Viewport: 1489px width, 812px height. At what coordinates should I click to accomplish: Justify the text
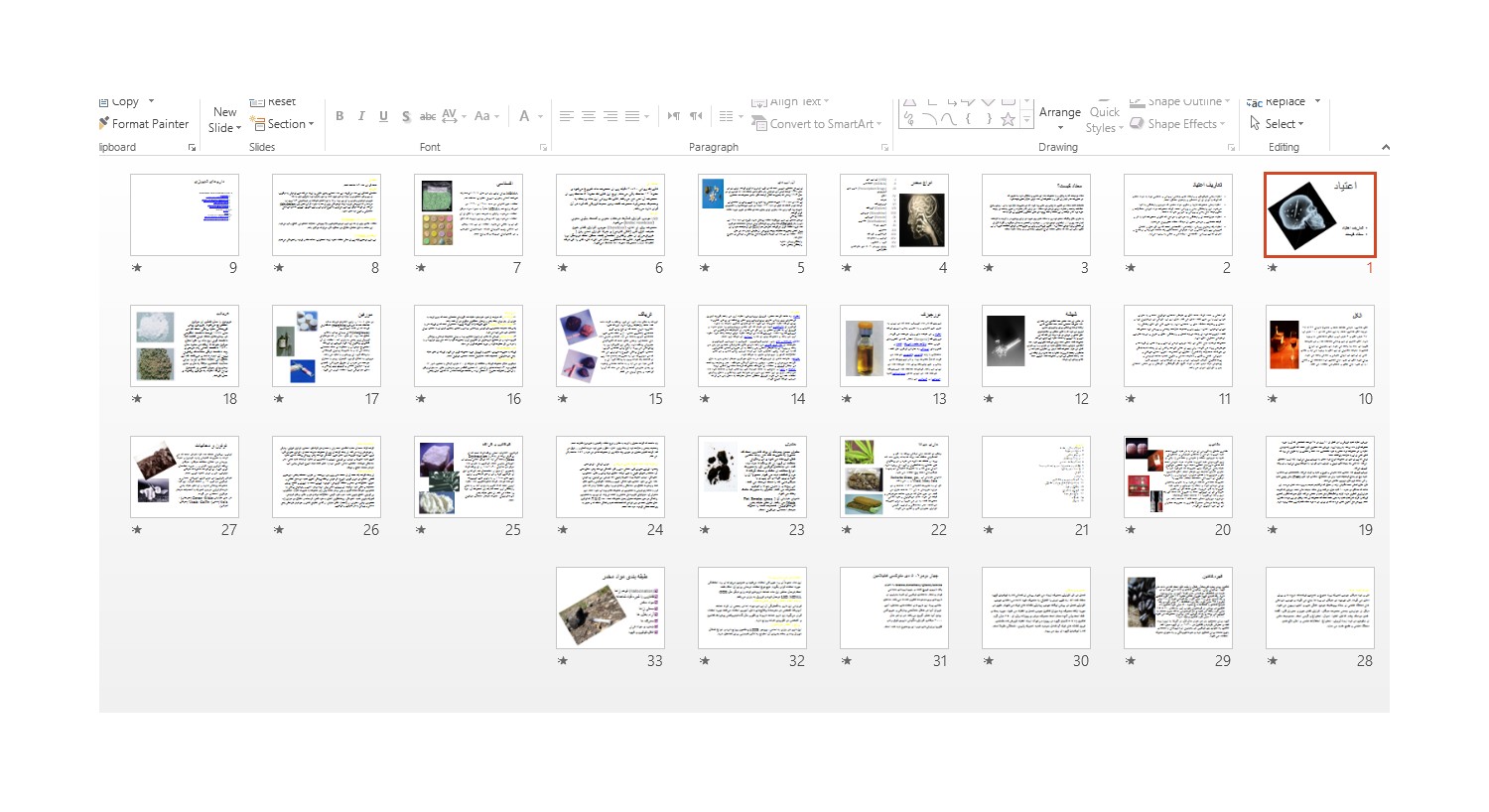click(x=632, y=116)
